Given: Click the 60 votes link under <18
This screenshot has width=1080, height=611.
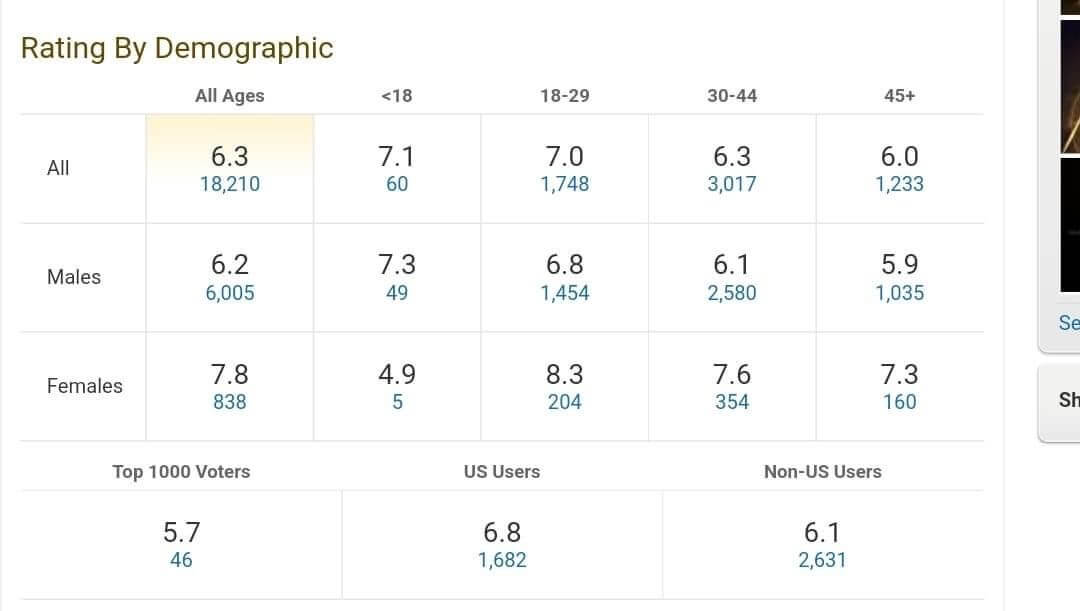Looking at the screenshot, I should tap(397, 184).
